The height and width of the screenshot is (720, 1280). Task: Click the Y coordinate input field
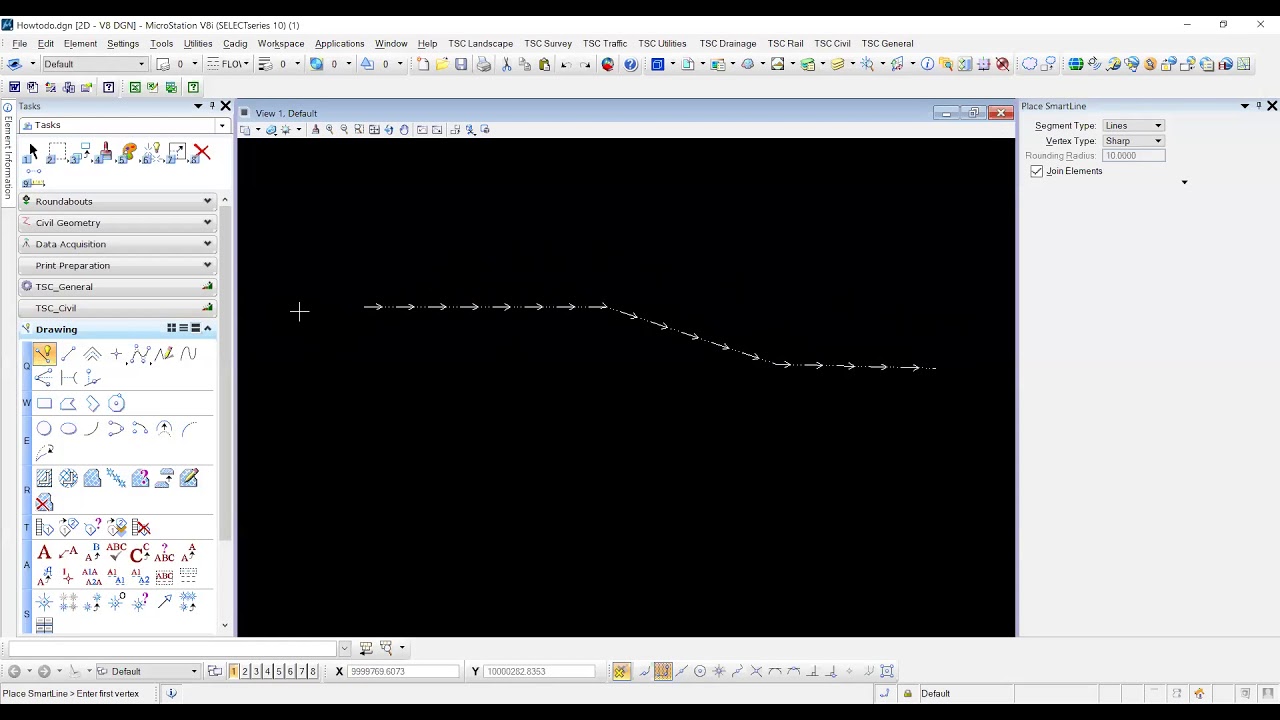[539, 672]
